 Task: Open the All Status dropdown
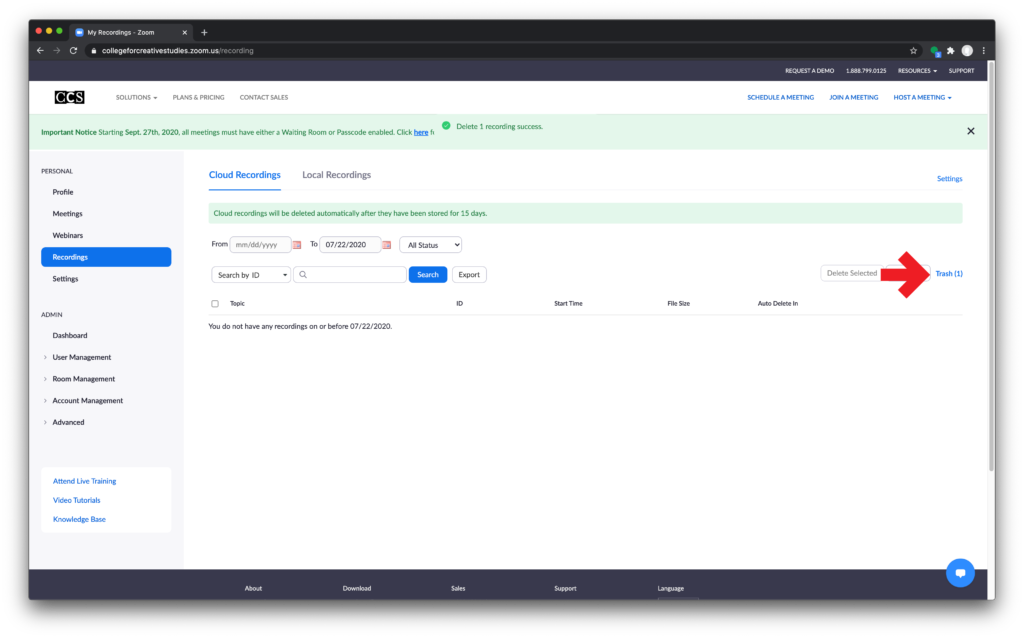[x=430, y=245]
